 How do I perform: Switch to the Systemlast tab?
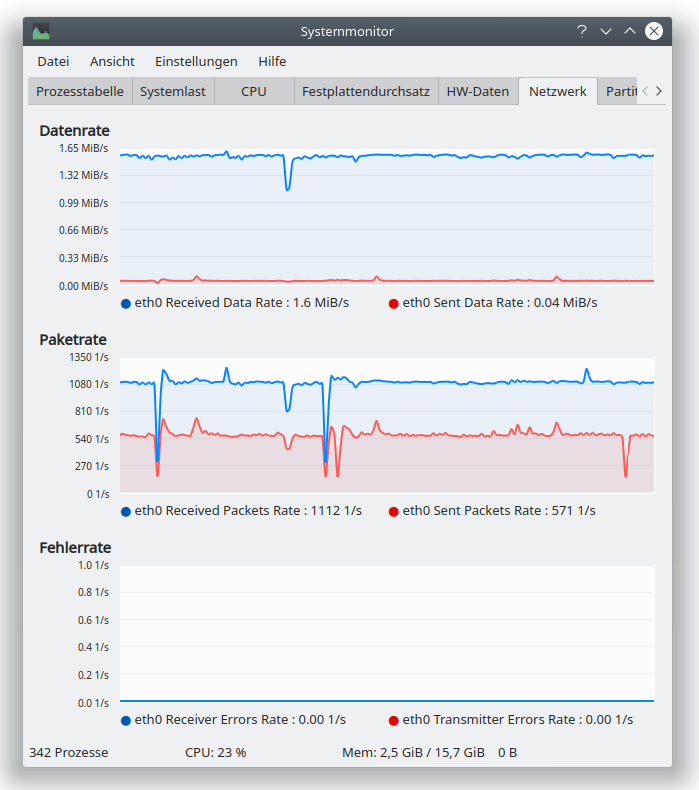[173, 91]
